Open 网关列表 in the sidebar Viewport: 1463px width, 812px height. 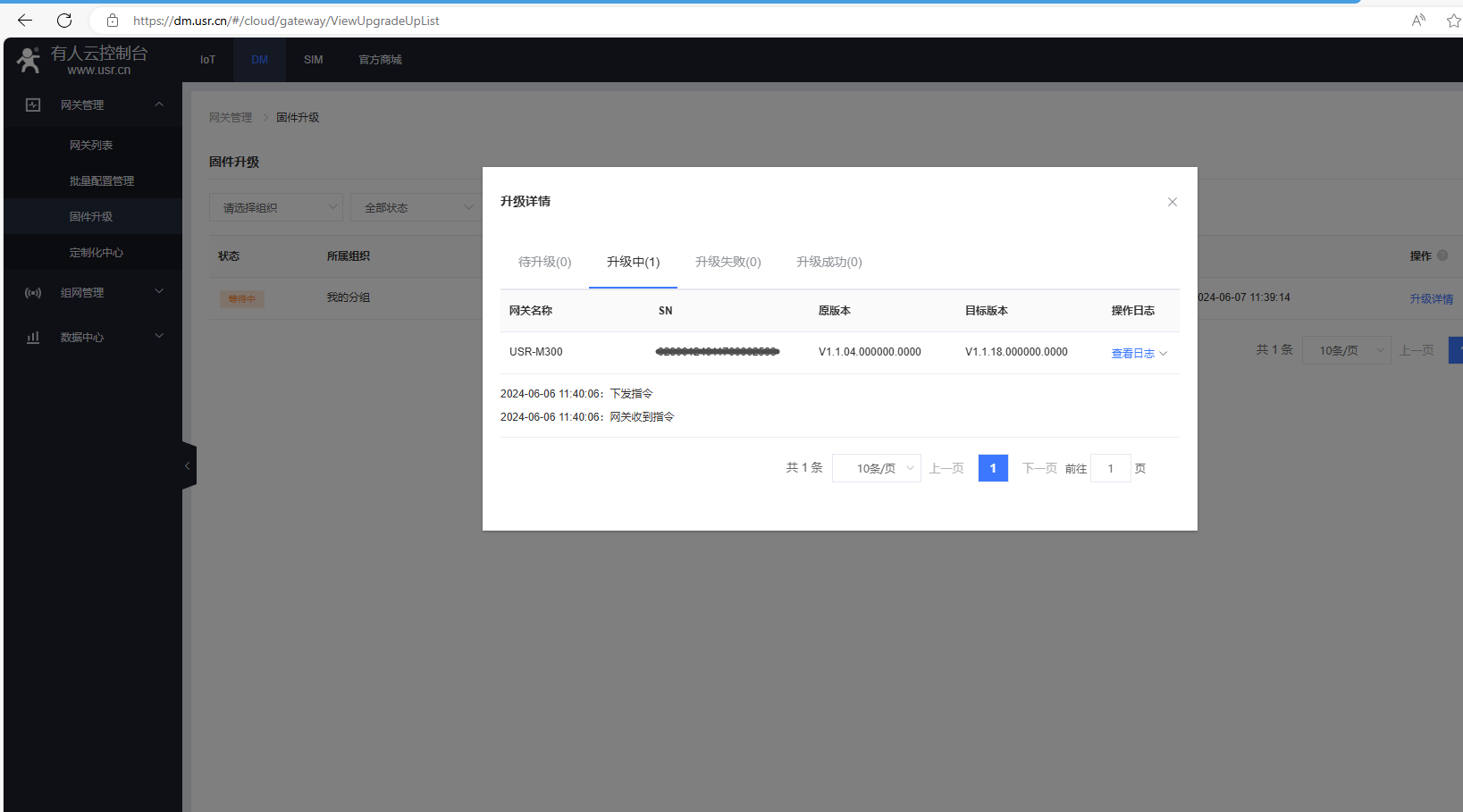pyautogui.click(x=91, y=145)
